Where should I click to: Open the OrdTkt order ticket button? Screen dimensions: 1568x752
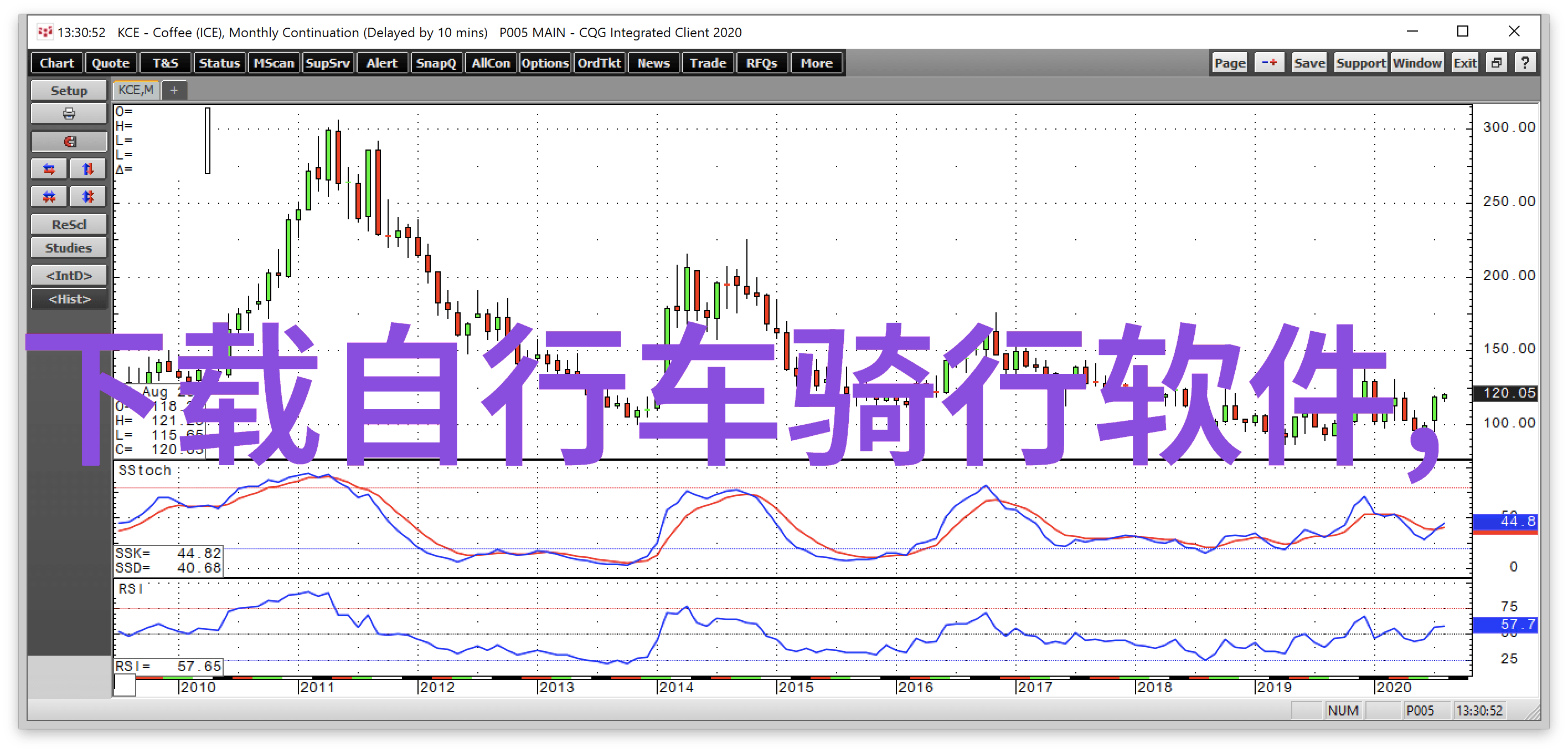click(600, 63)
